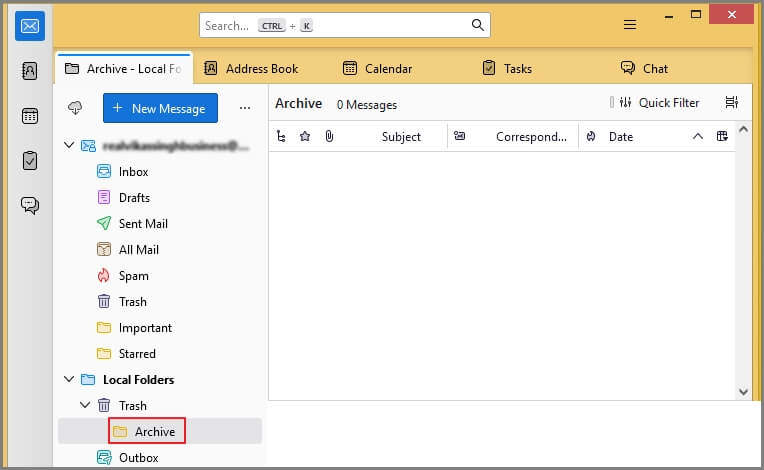
Task: Click the search magnifier icon
Action: pyautogui.click(x=478, y=25)
